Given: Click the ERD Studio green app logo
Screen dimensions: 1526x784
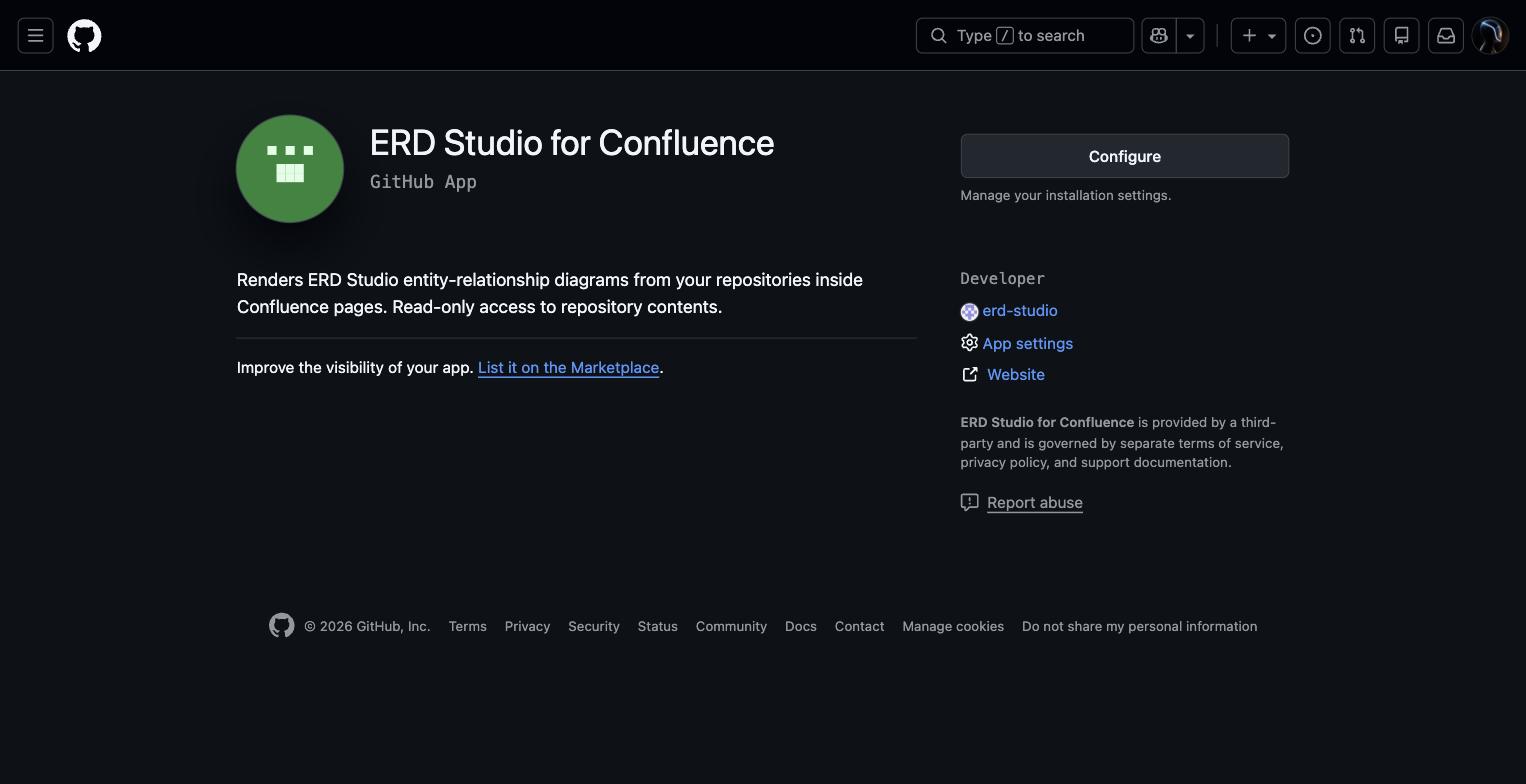Looking at the screenshot, I should pyautogui.click(x=290, y=169).
